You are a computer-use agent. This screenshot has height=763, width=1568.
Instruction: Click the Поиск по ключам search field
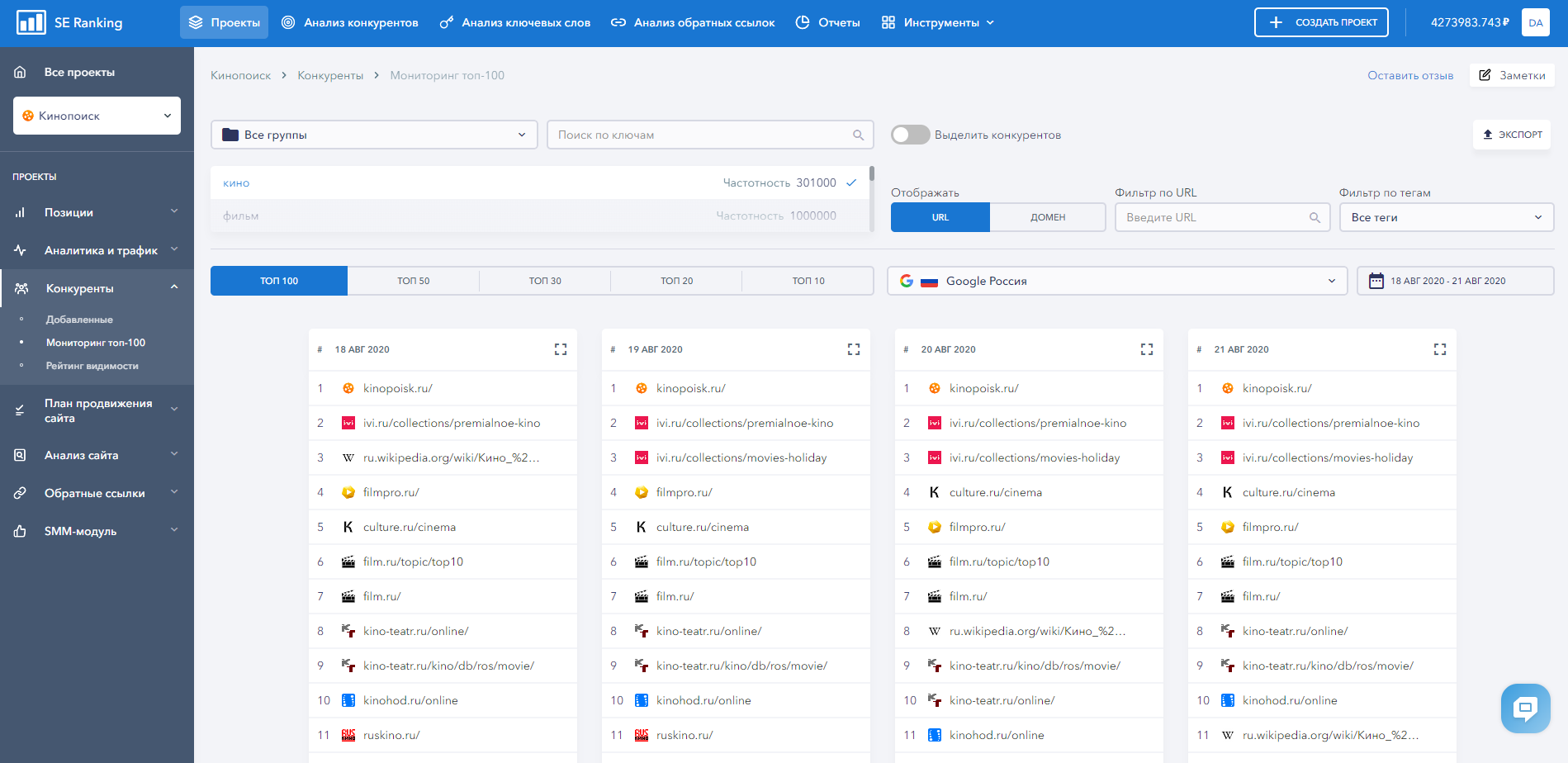[710, 135]
